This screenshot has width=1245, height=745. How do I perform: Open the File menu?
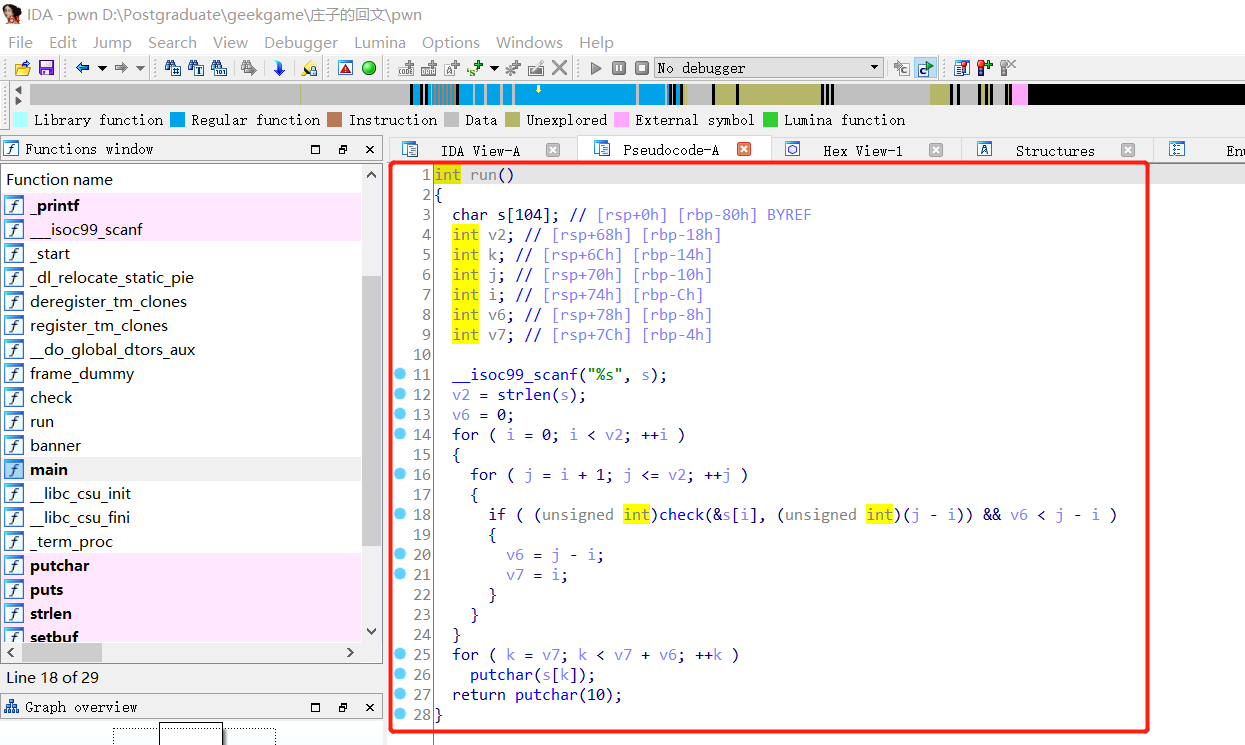(20, 42)
